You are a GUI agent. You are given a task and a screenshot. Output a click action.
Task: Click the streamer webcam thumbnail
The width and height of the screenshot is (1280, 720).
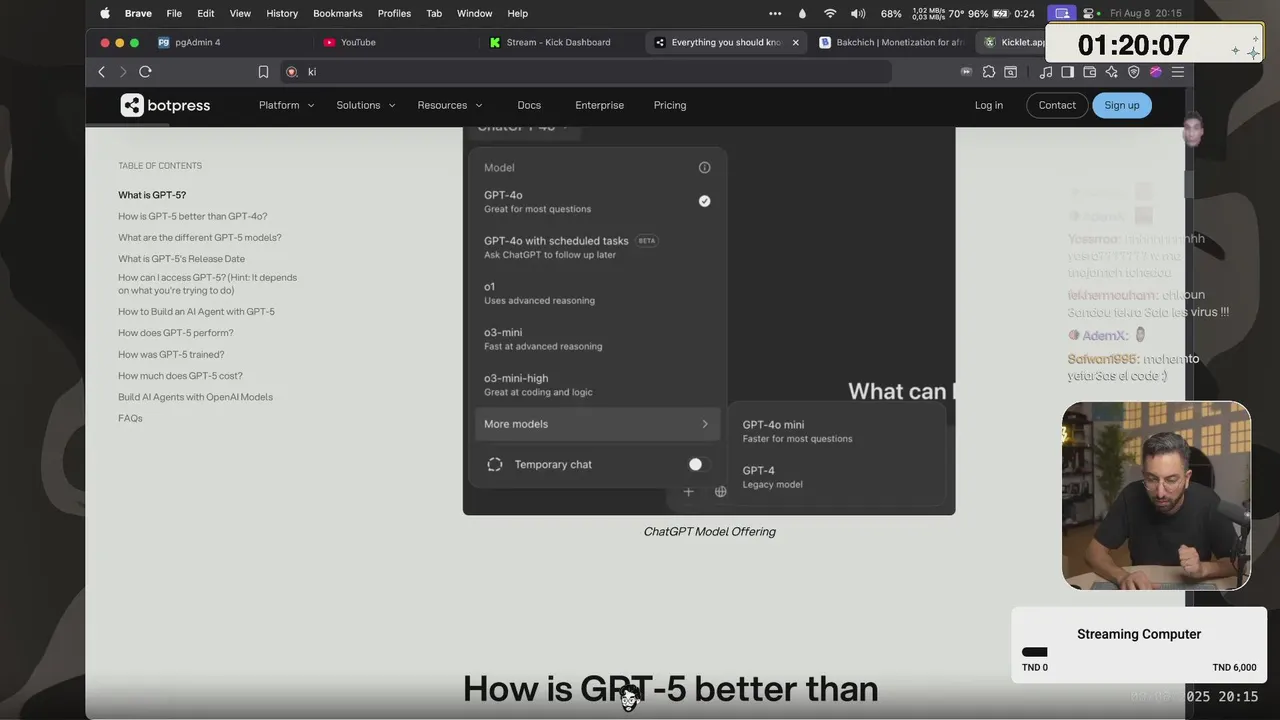pos(1156,496)
